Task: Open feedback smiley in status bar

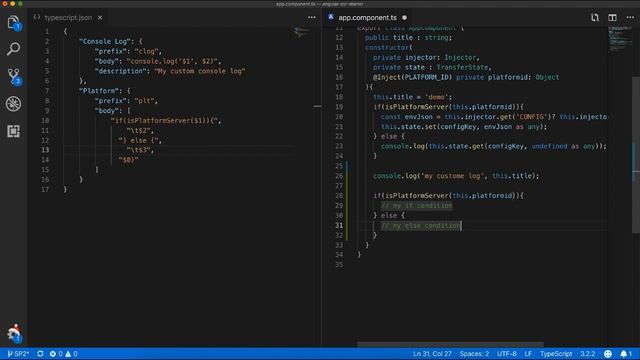Action: (608, 354)
